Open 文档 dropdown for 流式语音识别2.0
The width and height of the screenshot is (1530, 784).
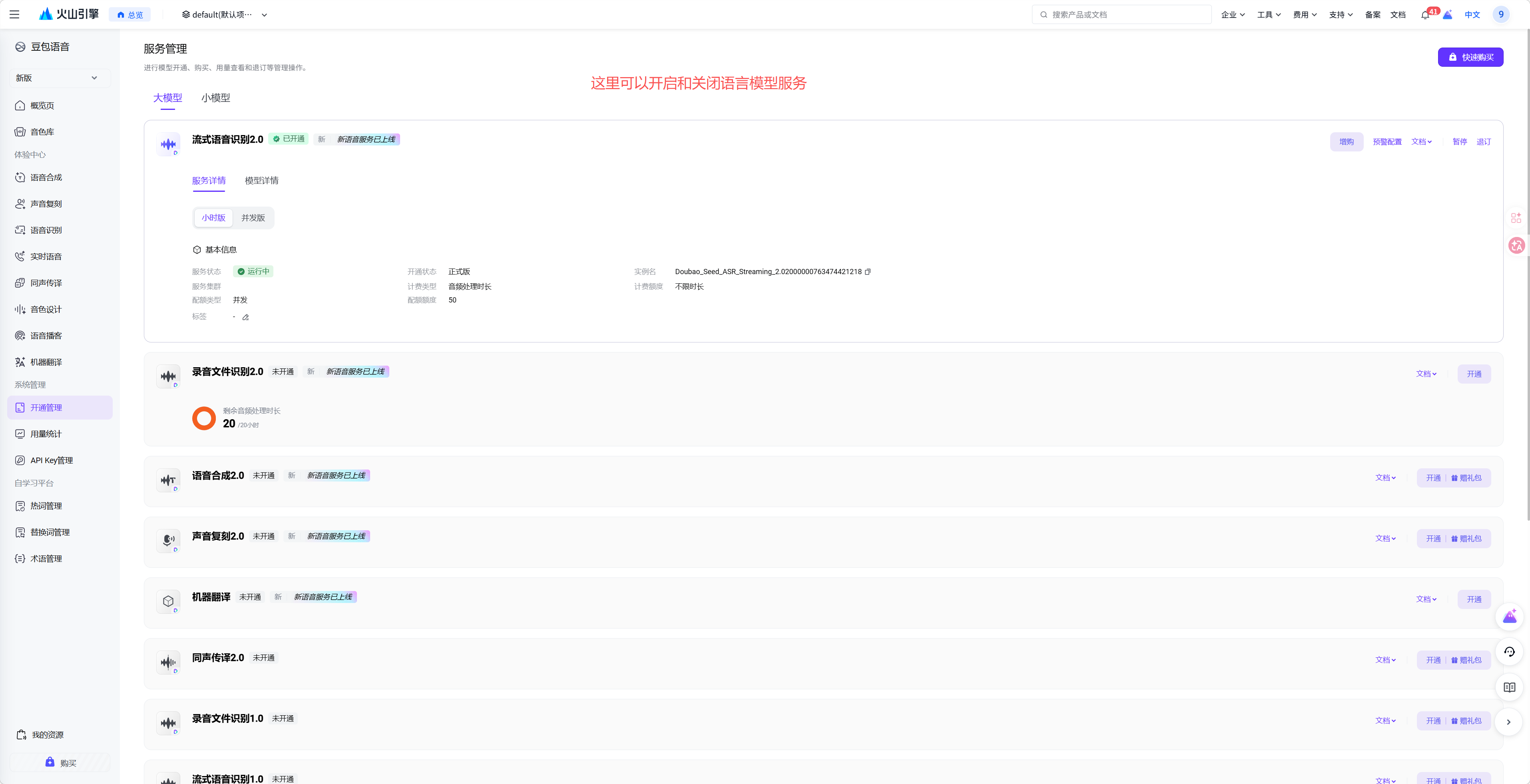[x=1421, y=142]
